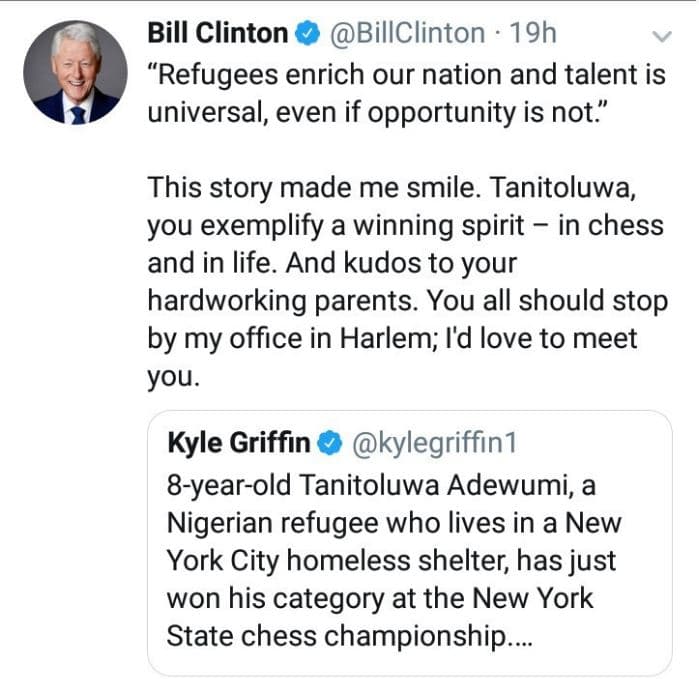
Task: Click the 'hardworking parents' line
Action: (408, 301)
